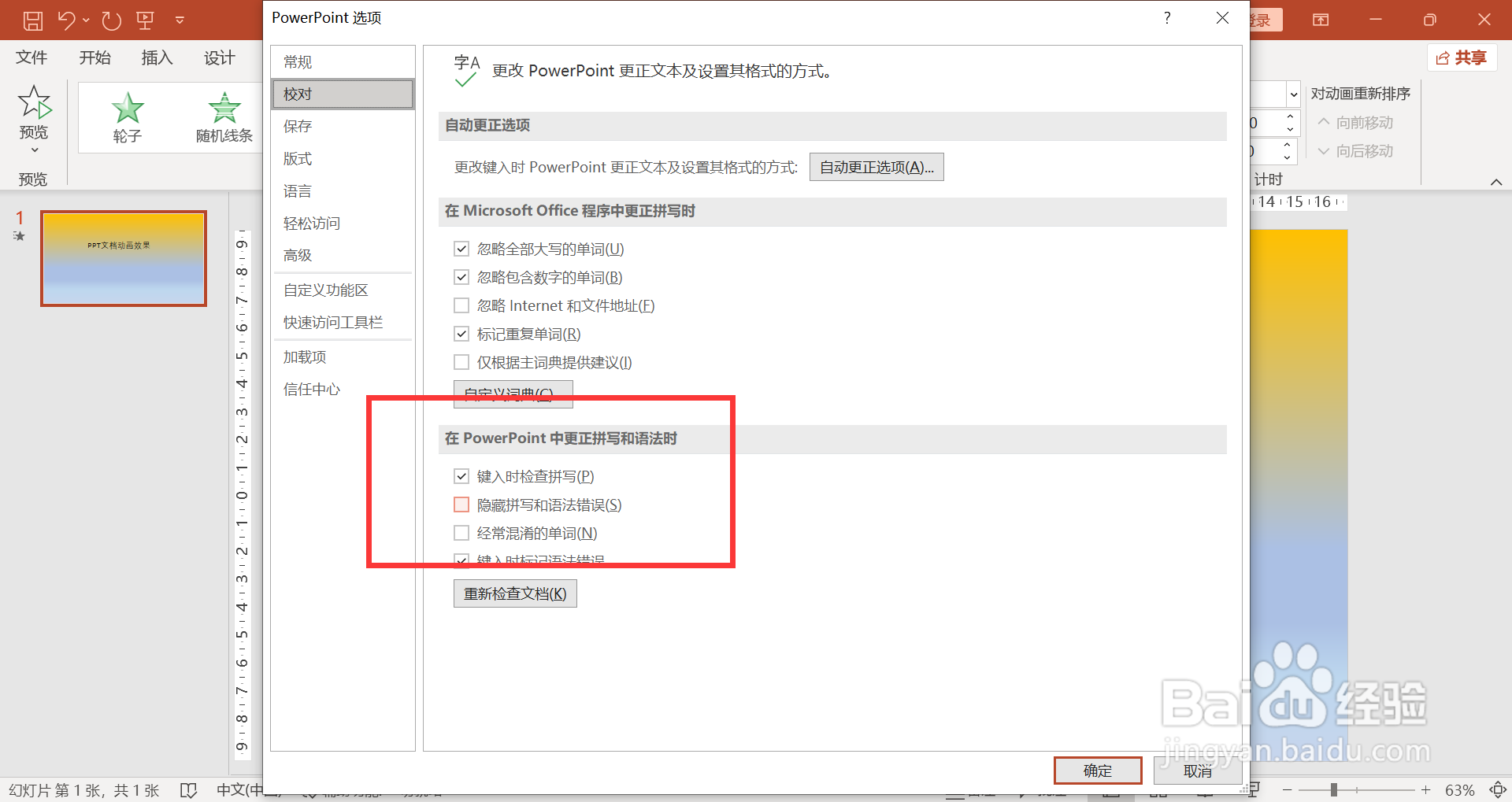Select 加载项 in the options list
1512x802 pixels.
click(343, 357)
